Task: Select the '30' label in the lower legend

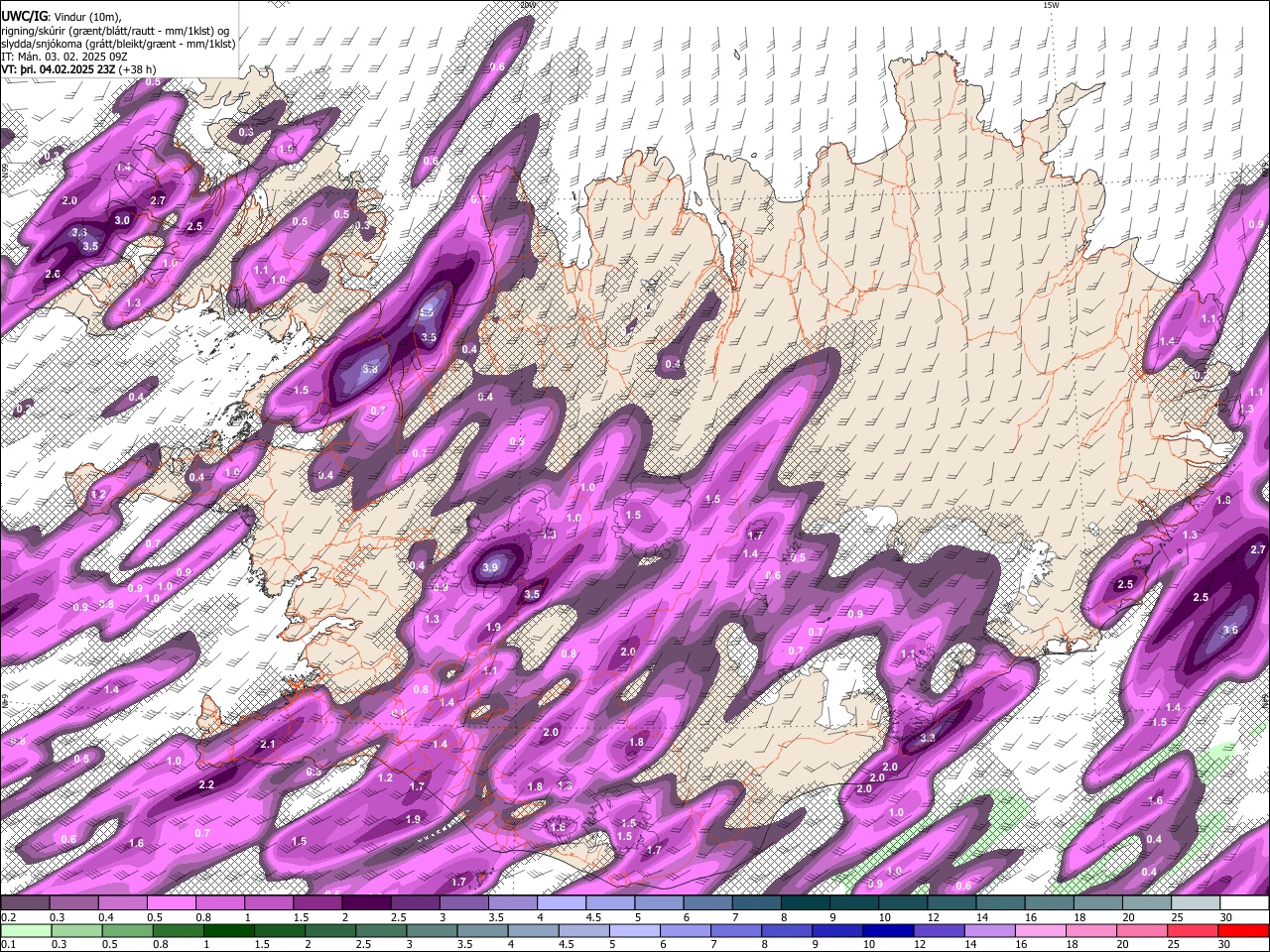Action: point(1226,945)
